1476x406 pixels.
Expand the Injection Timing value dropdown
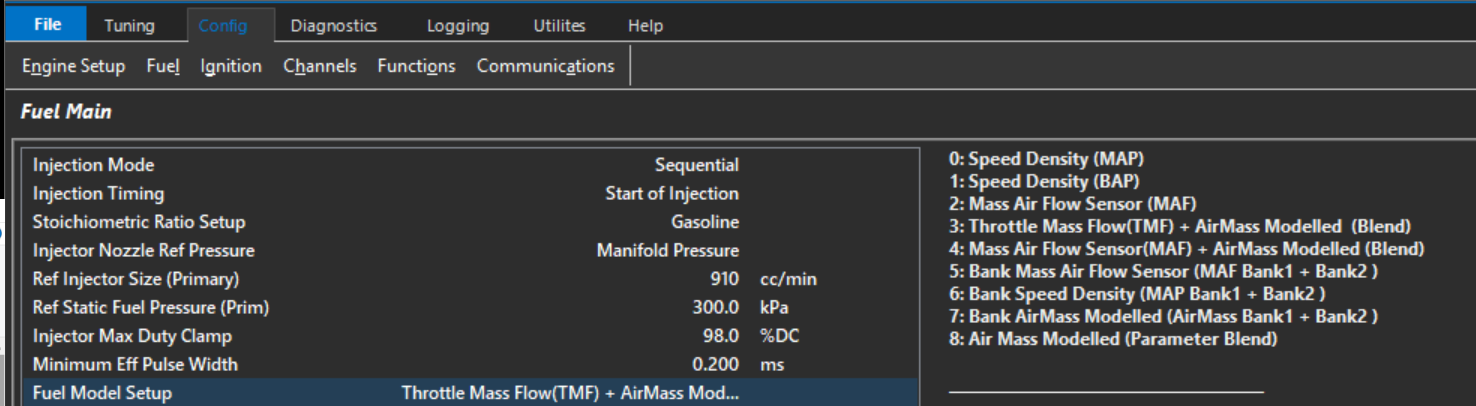tap(671, 193)
